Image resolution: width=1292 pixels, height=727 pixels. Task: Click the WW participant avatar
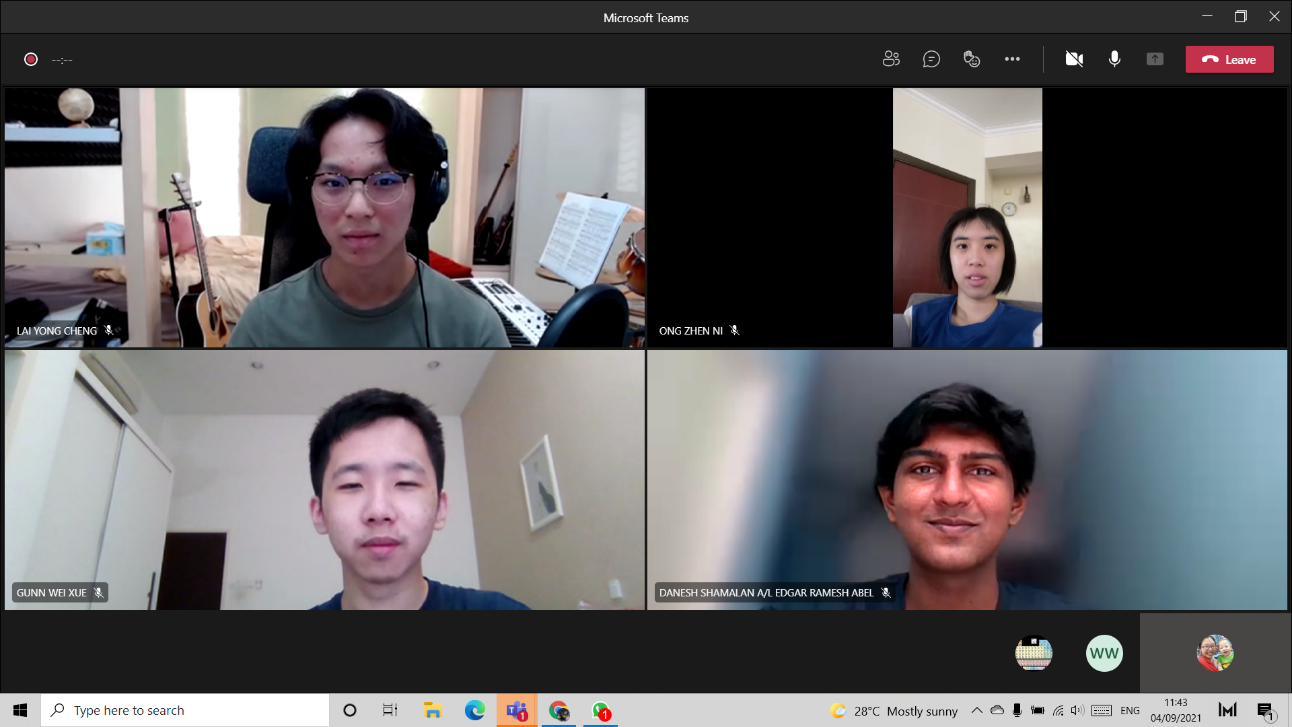click(1104, 654)
